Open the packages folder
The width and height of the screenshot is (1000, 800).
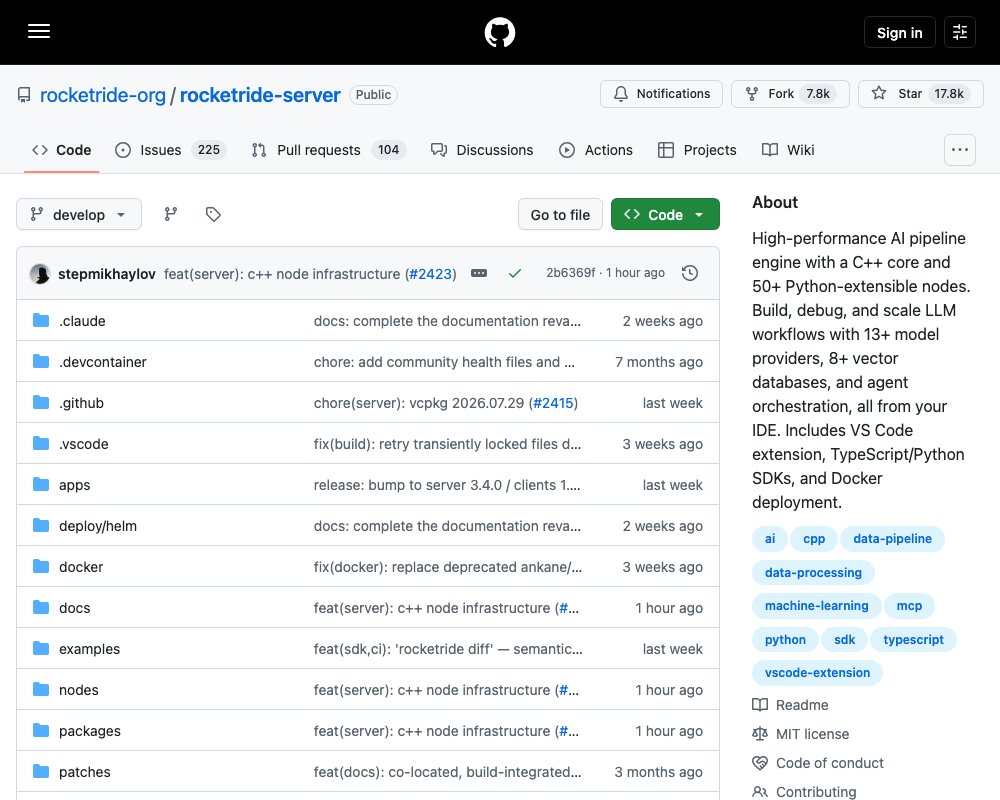(x=90, y=731)
